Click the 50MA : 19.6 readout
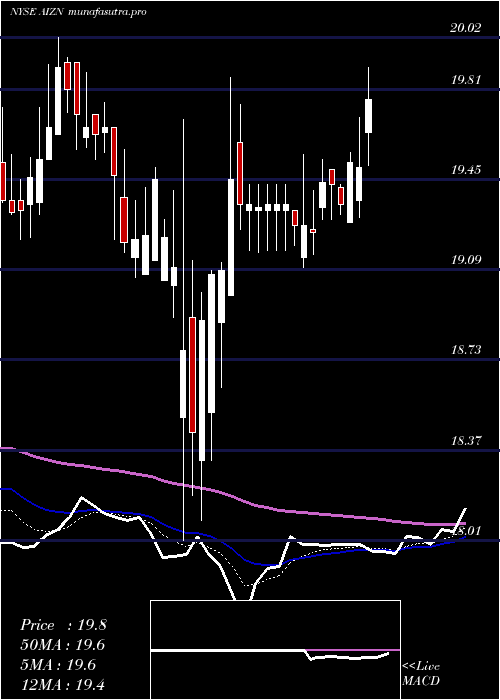This screenshot has width=500, height=700. 63,645
